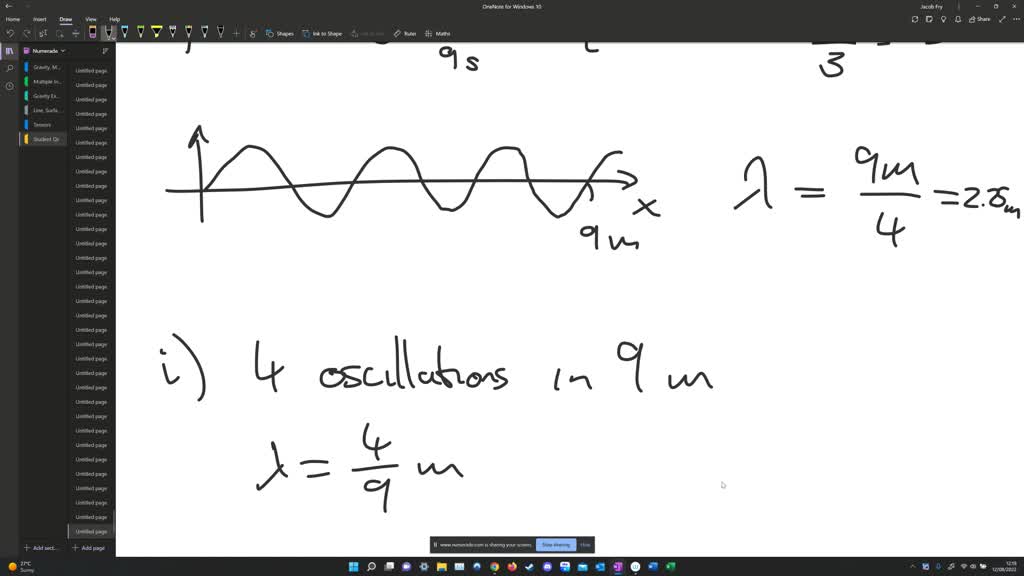Screen dimensions: 1024x576
Task: Show hidden system tray icons
Action: (912, 566)
